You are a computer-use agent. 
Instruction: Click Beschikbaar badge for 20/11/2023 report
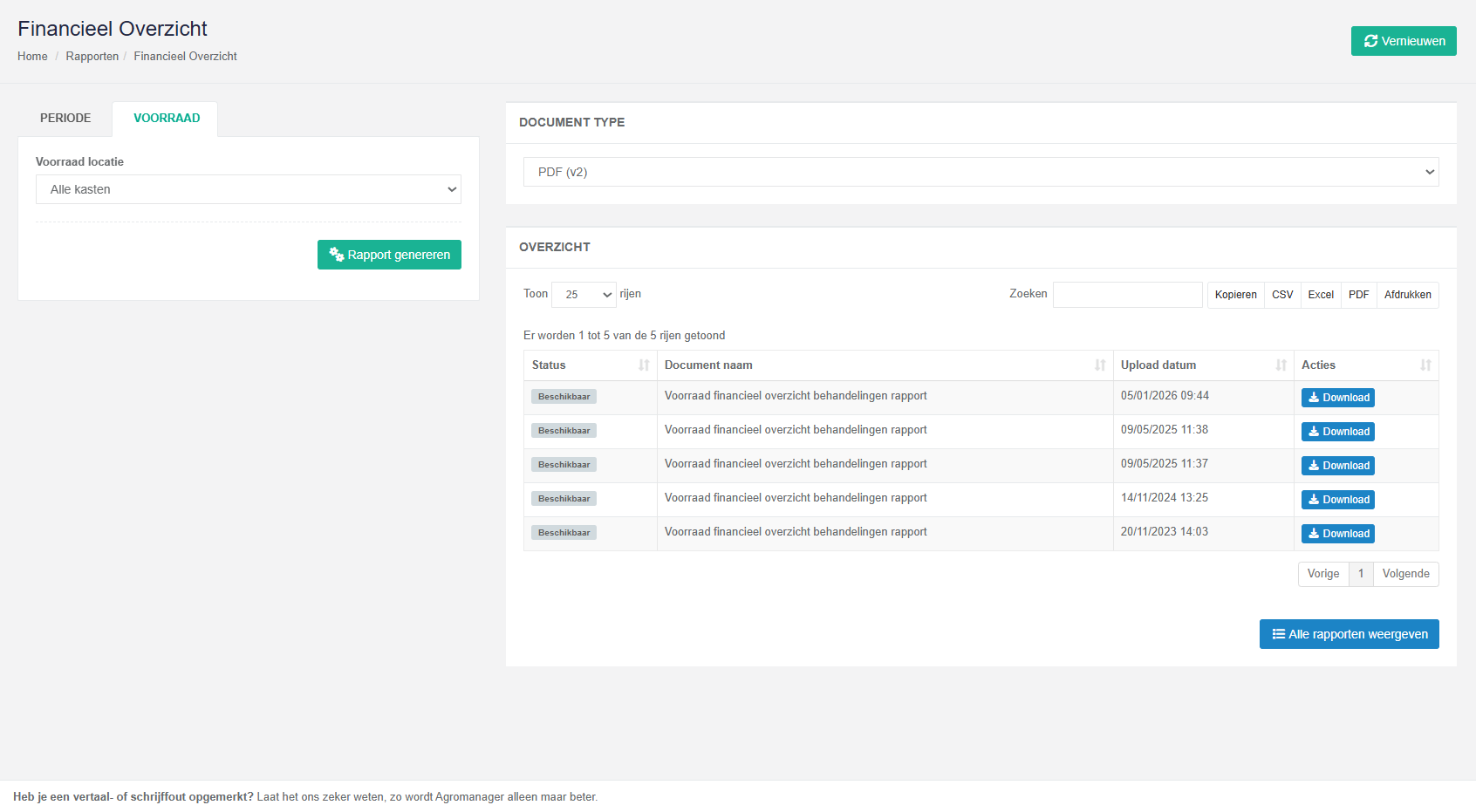pyautogui.click(x=564, y=533)
